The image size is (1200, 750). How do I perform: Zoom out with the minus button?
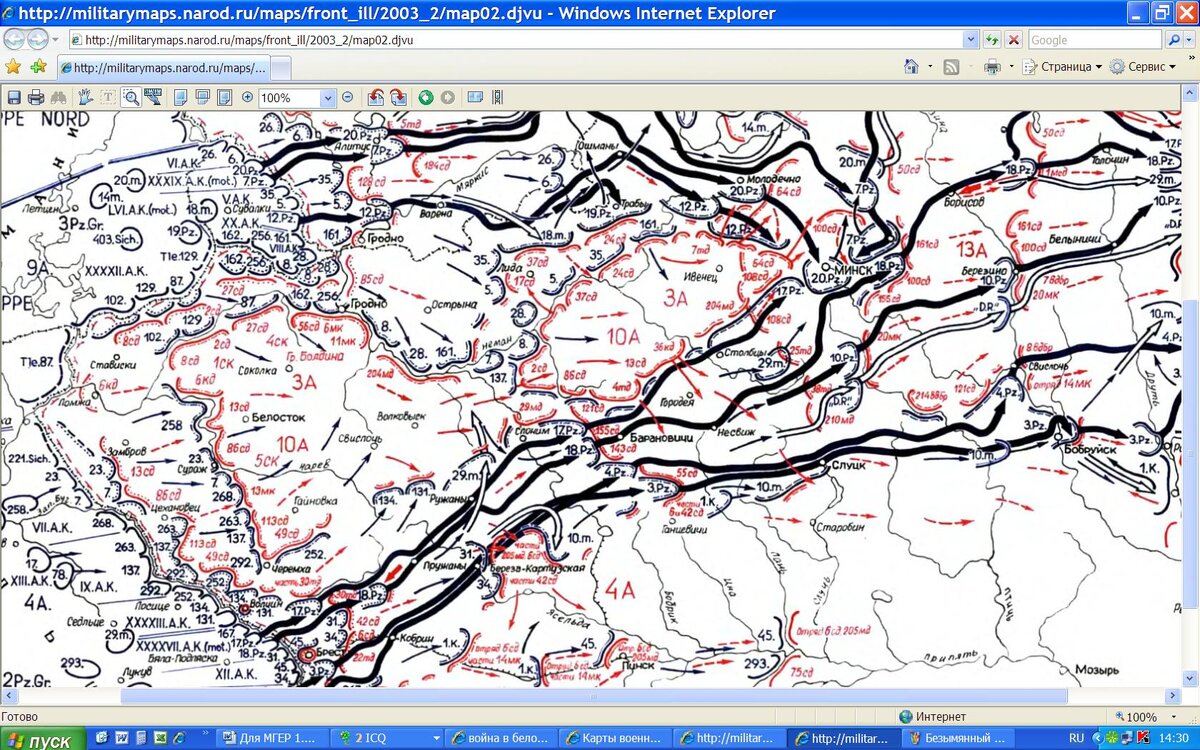[347, 98]
